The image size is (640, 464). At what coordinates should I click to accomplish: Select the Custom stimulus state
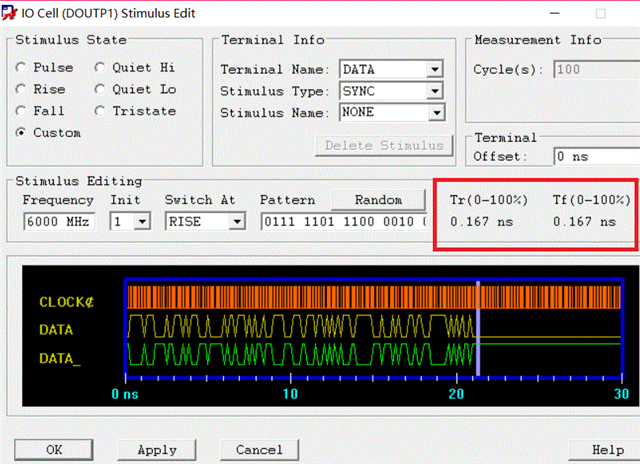pyautogui.click(x=22, y=133)
